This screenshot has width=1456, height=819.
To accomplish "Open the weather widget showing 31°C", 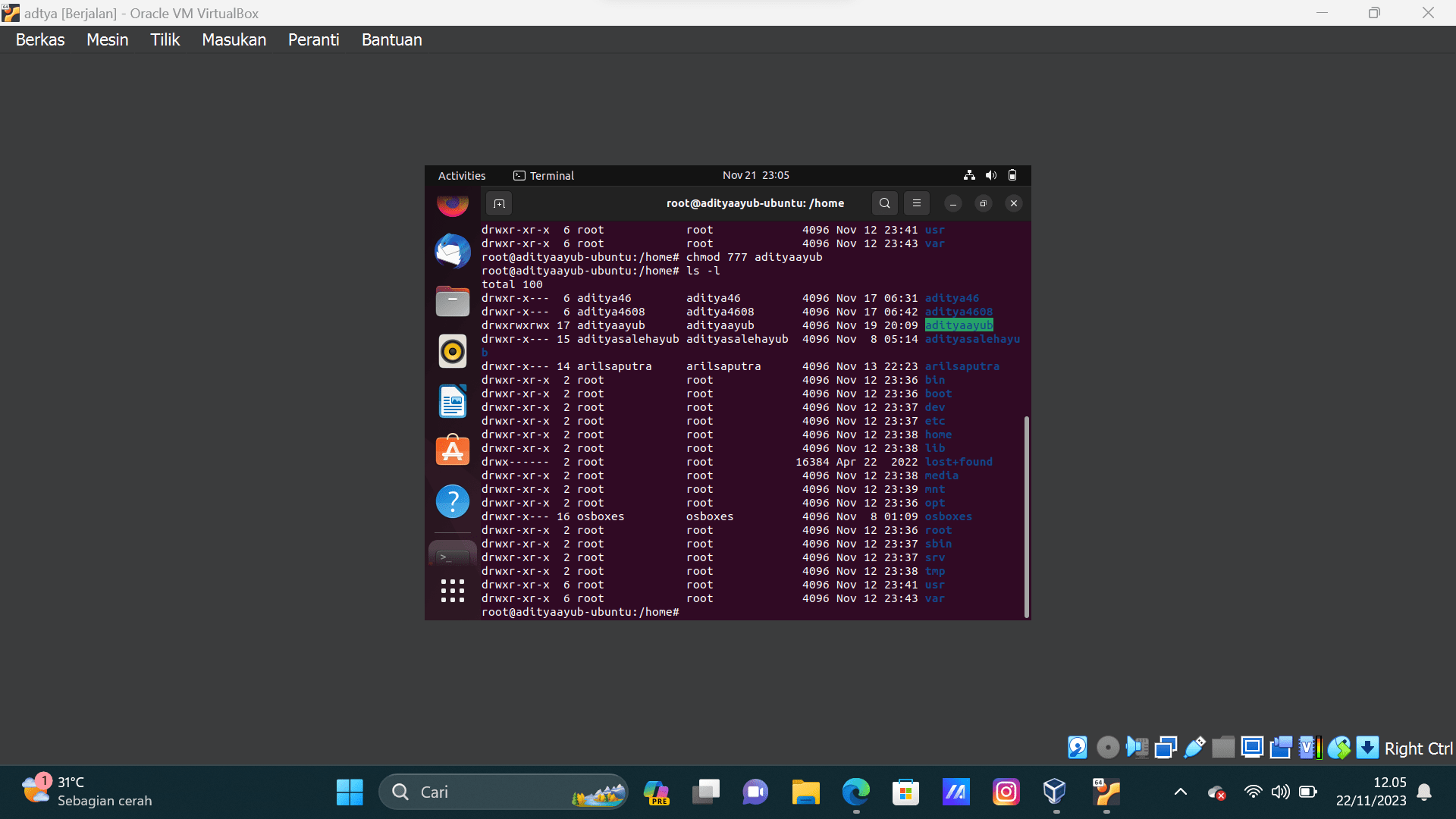I will pos(86,792).
